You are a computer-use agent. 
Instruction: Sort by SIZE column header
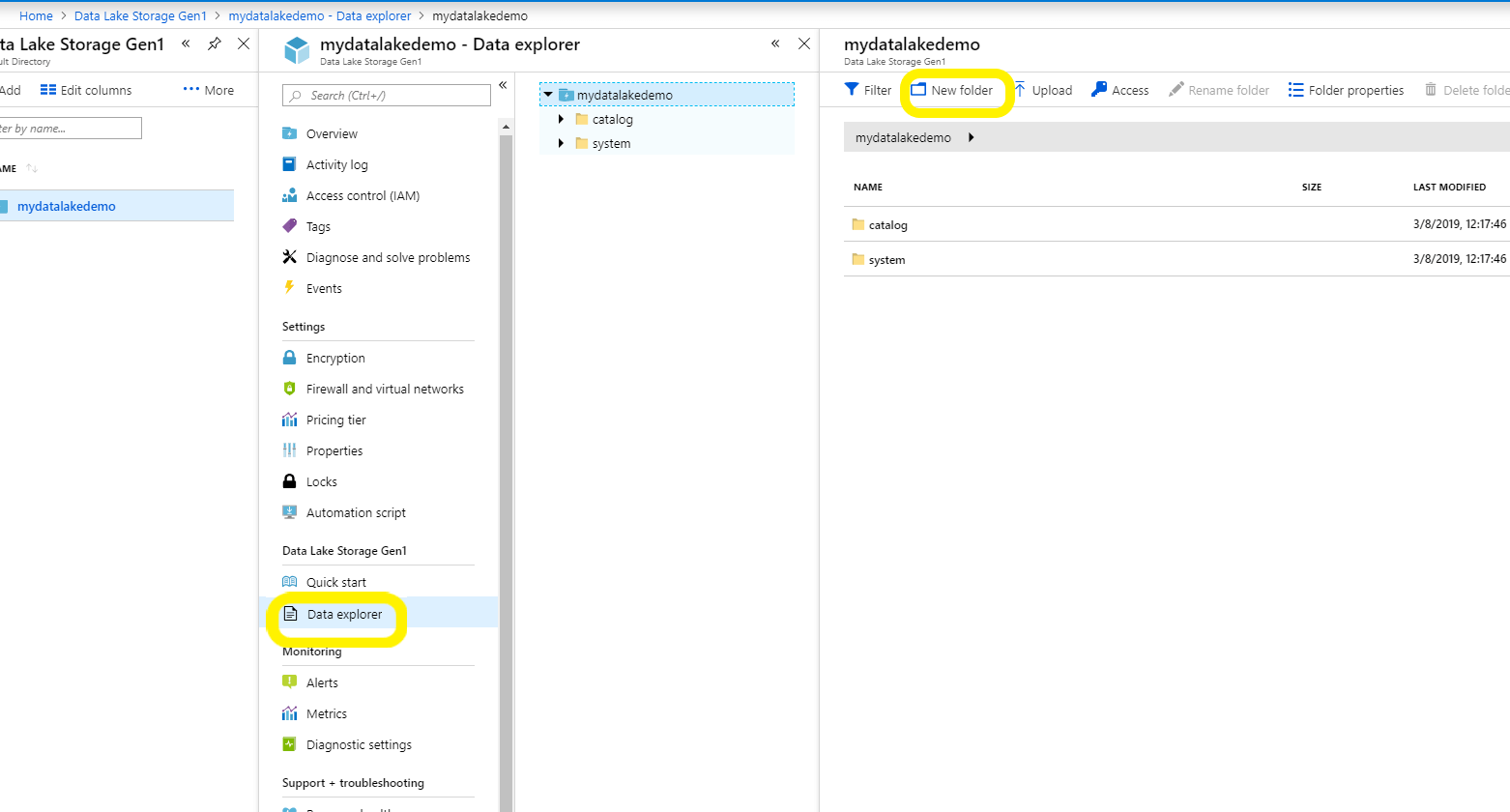coord(1312,187)
